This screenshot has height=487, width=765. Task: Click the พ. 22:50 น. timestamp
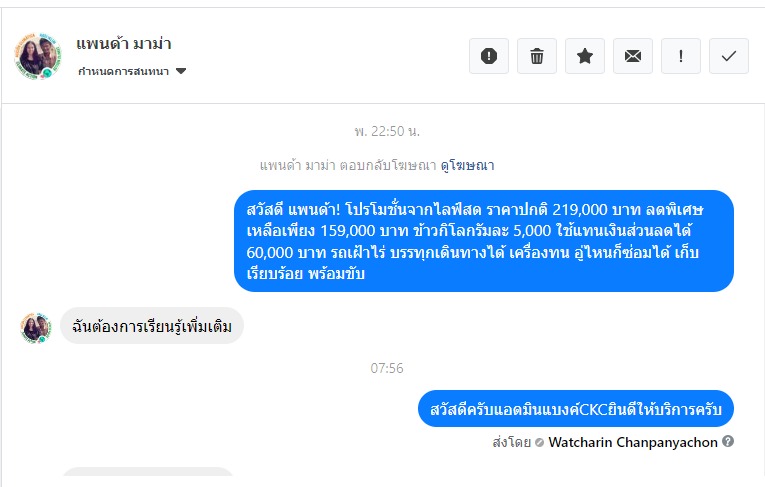pyautogui.click(x=387, y=131)
